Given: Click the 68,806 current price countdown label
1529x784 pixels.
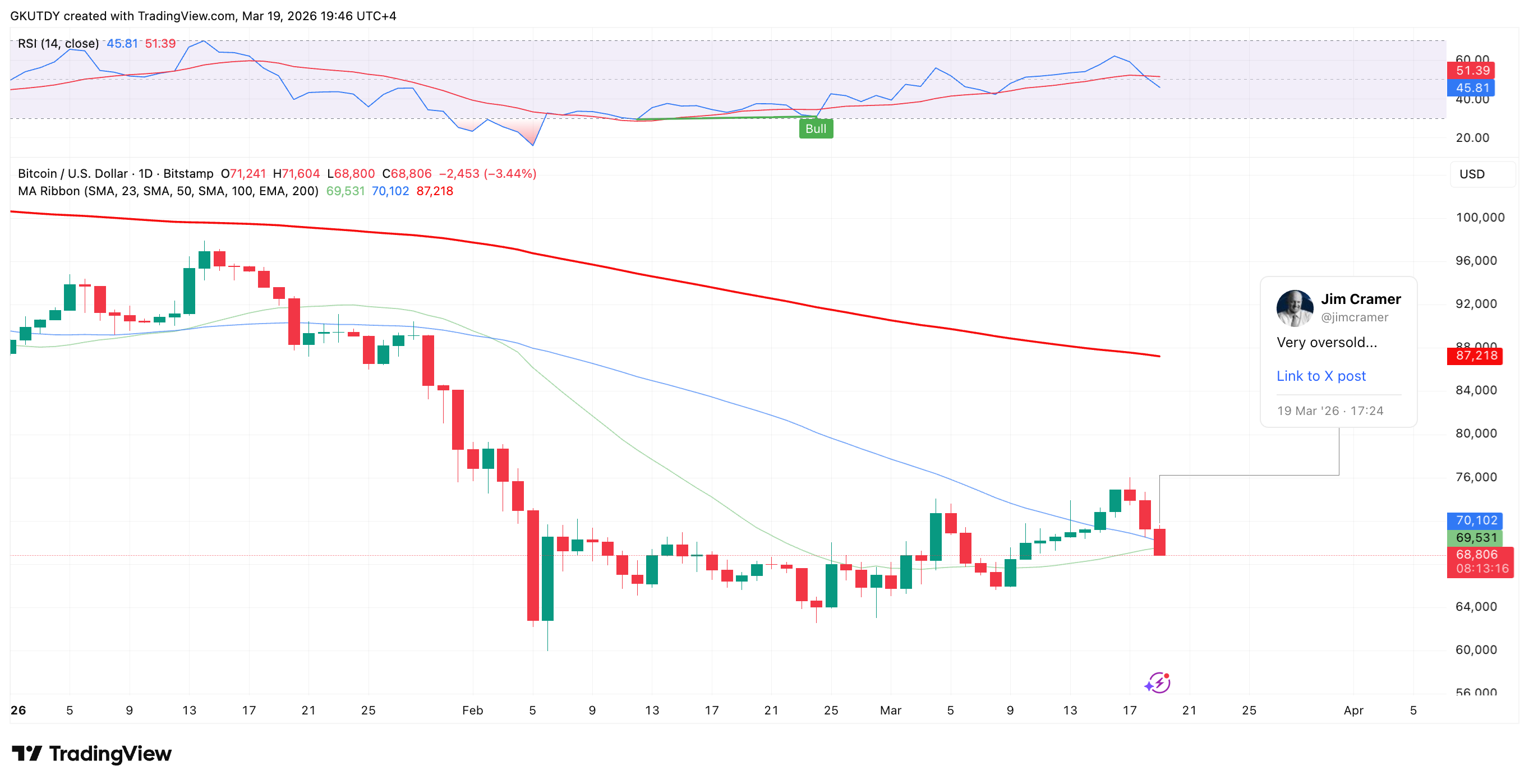Looking at the screenshot, I should (x=1481, y=561).
